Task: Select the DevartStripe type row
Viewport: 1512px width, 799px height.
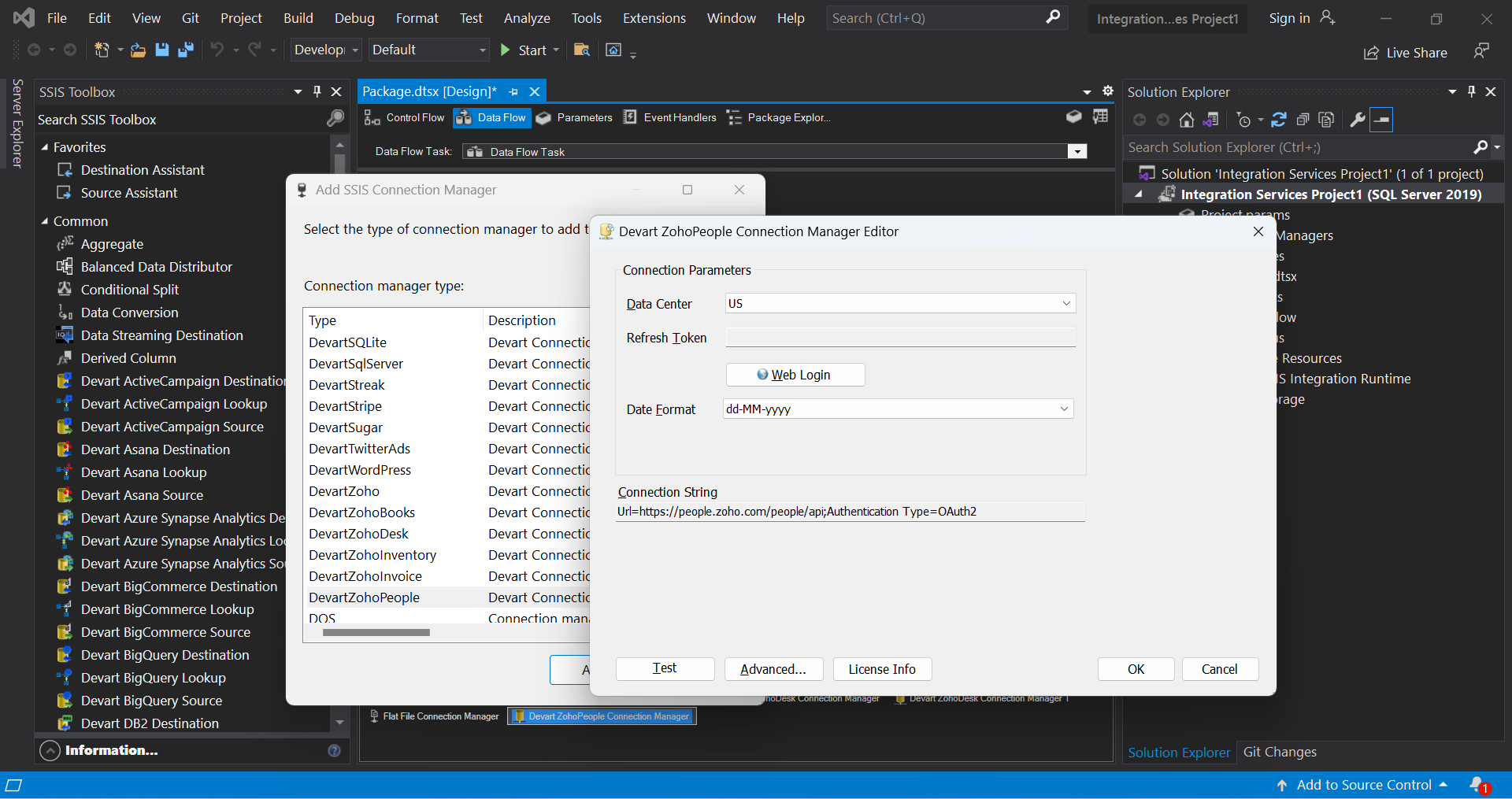Action: [x=447, y=406]
